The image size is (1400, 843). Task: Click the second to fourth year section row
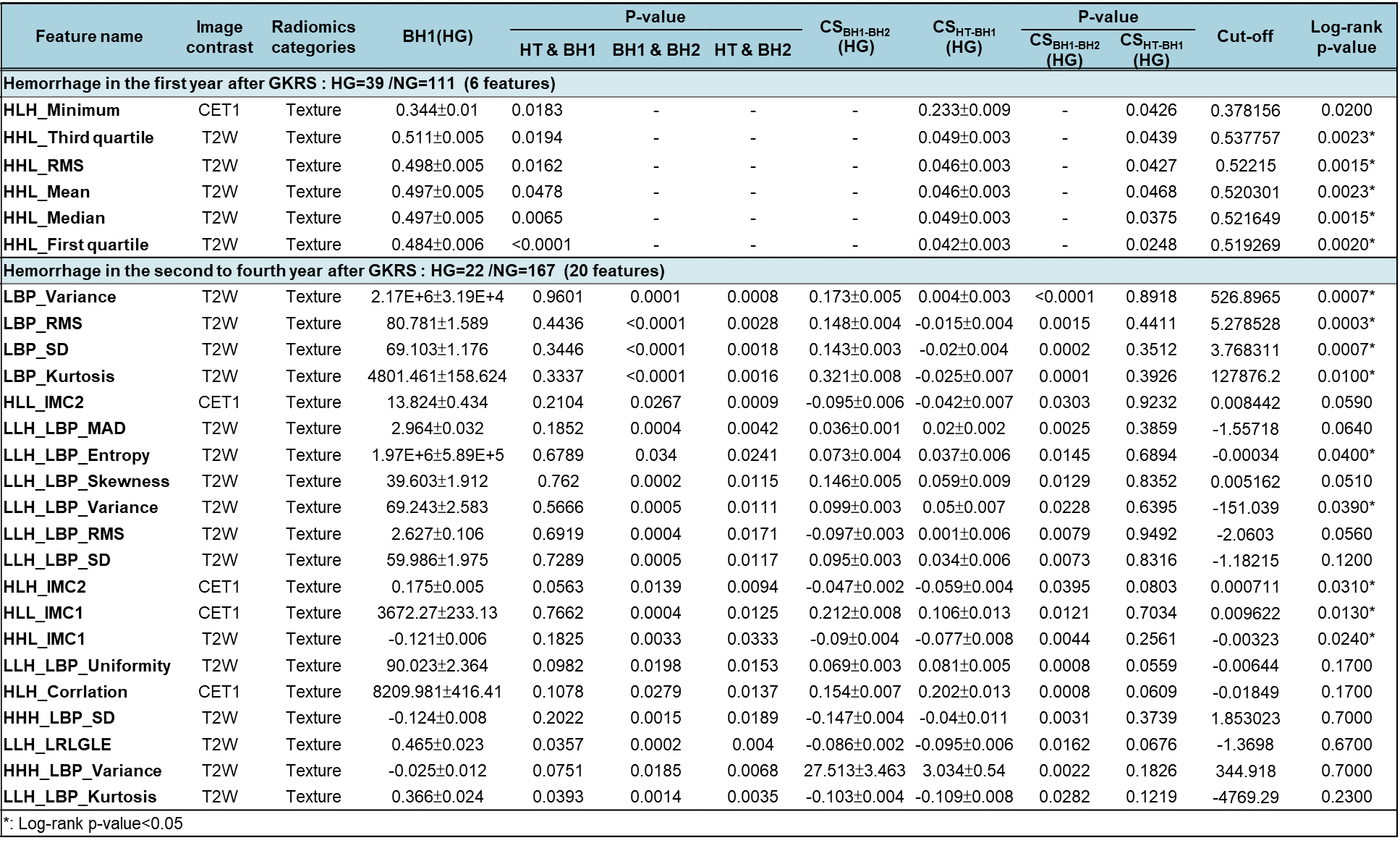(334, 271)
